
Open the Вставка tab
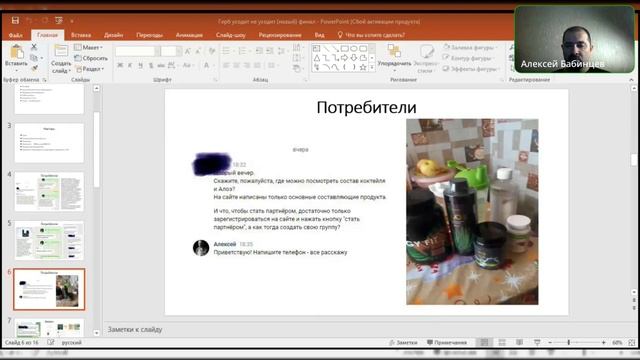(x=81, y=35)
